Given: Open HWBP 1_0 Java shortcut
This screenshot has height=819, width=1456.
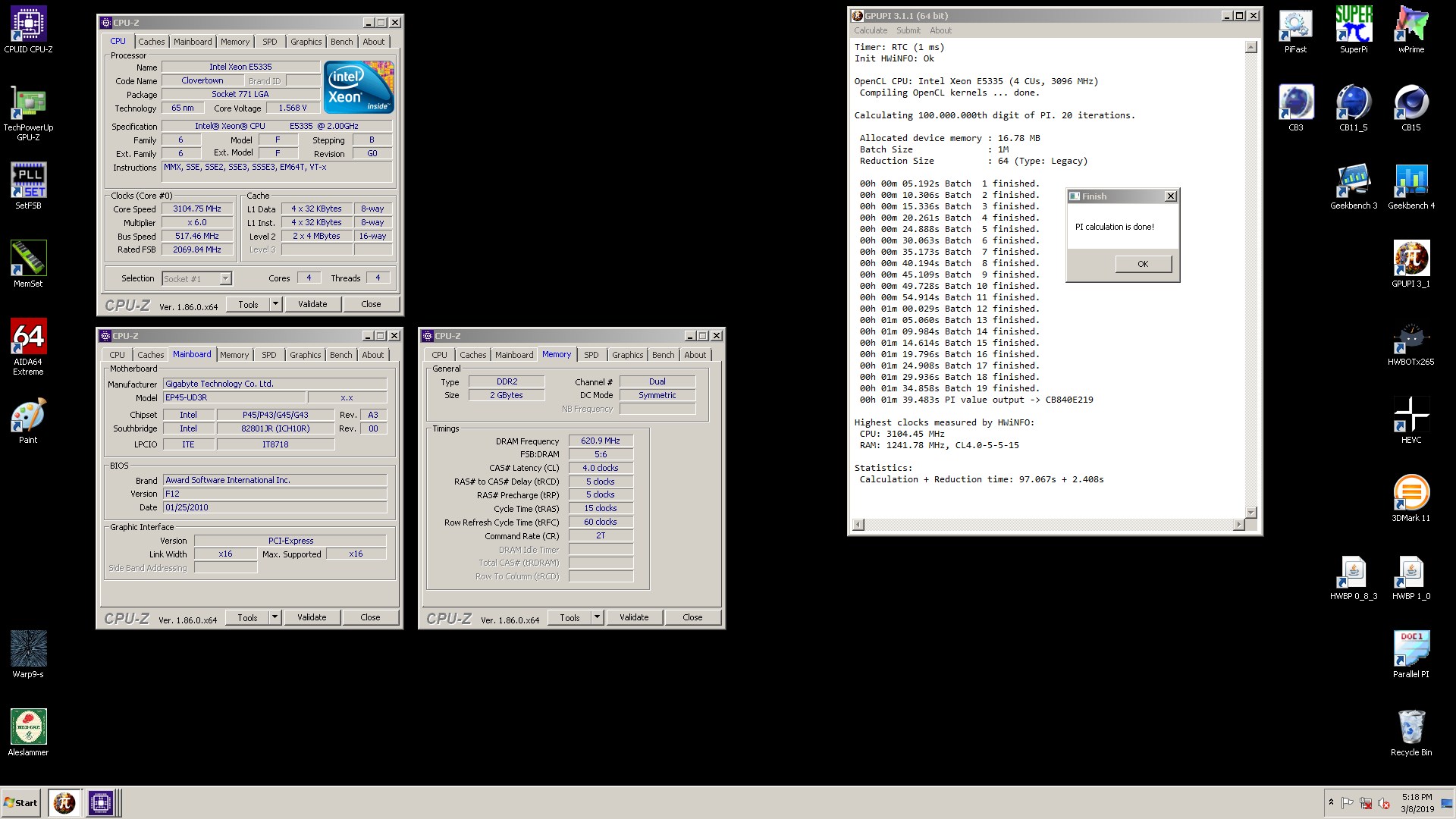Looking at the screenshot, I should (1411, 576).
